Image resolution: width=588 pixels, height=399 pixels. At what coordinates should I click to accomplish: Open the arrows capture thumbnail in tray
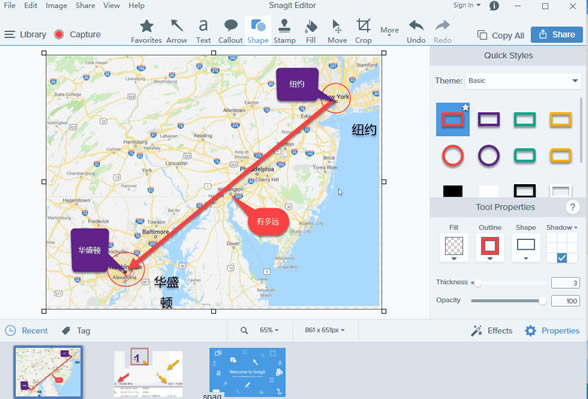point(148,372)
